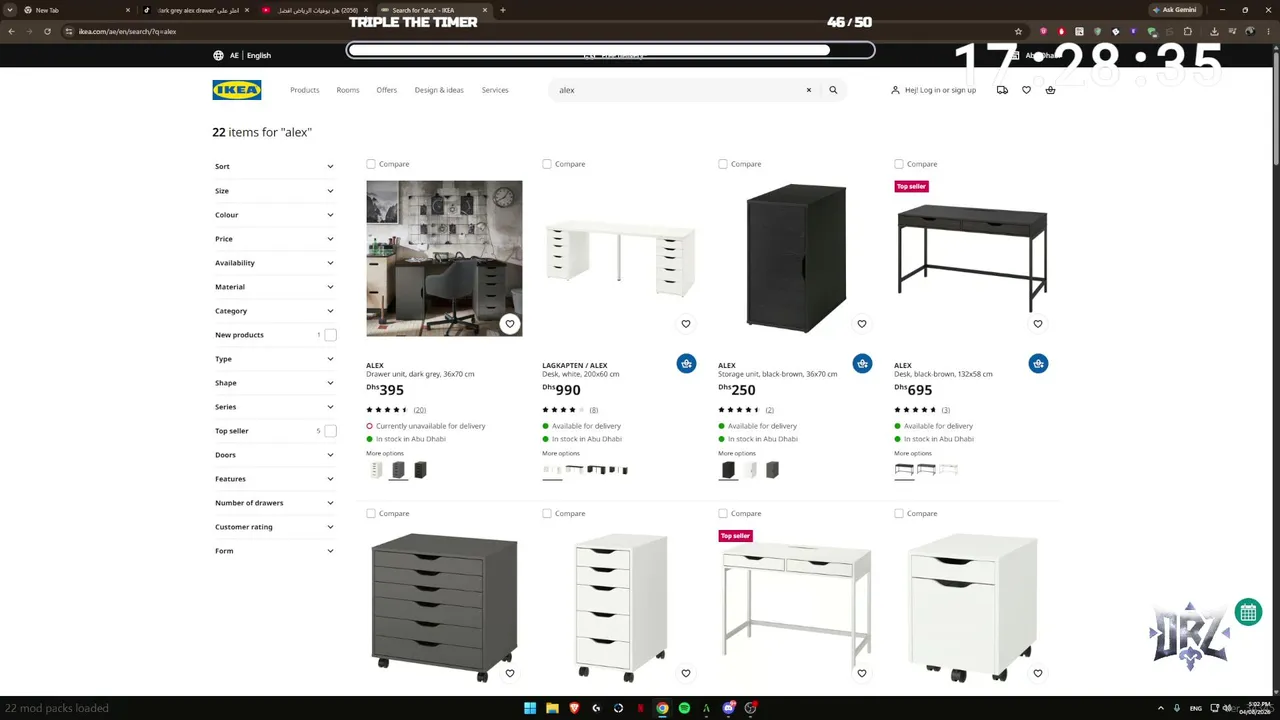Tick Compare for ALEX black-brown desk
Image resolution: width=1280 pixels, height=720 pixels.
(899, 164)
